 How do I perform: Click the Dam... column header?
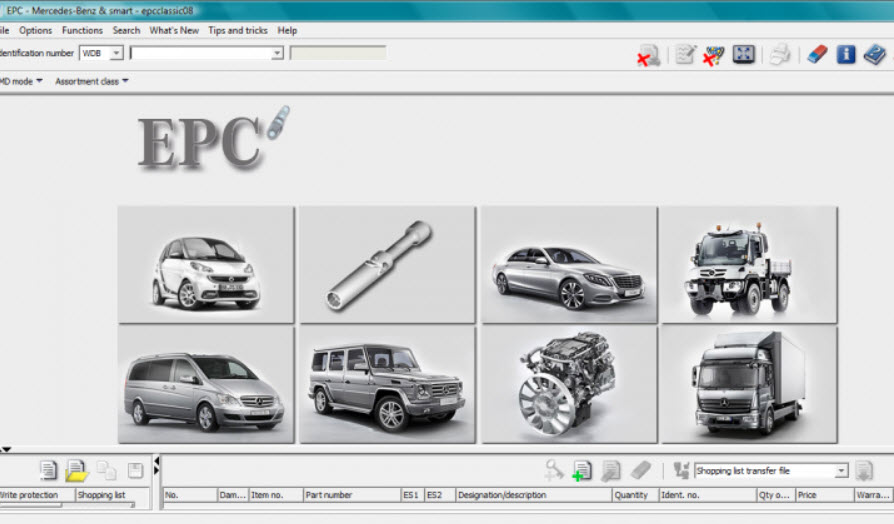coord(233,495)
